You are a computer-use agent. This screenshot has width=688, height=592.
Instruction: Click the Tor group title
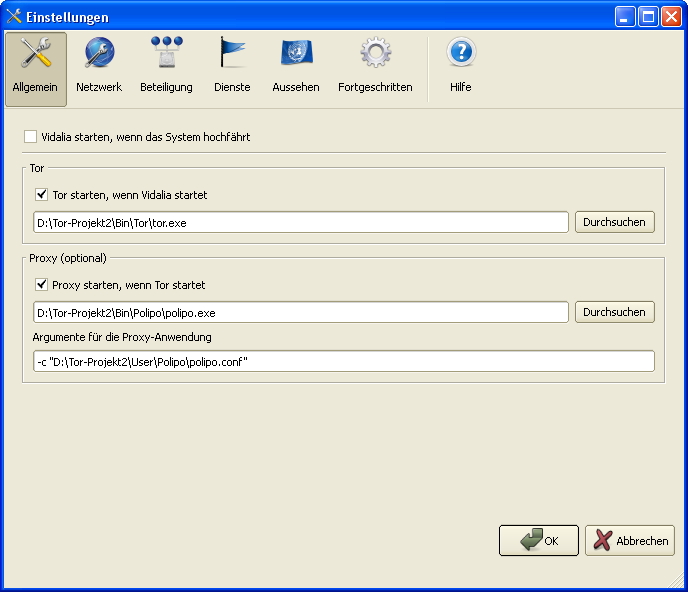(x=37, y=168)
